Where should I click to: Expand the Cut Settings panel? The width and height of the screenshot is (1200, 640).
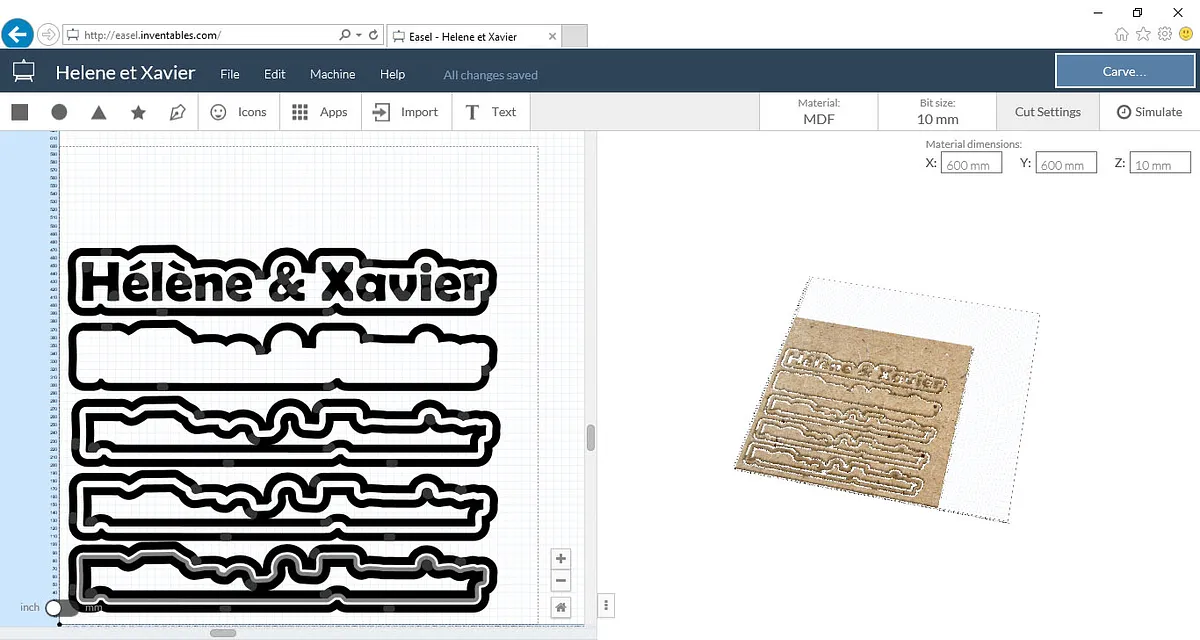[x=1047, y=112]
